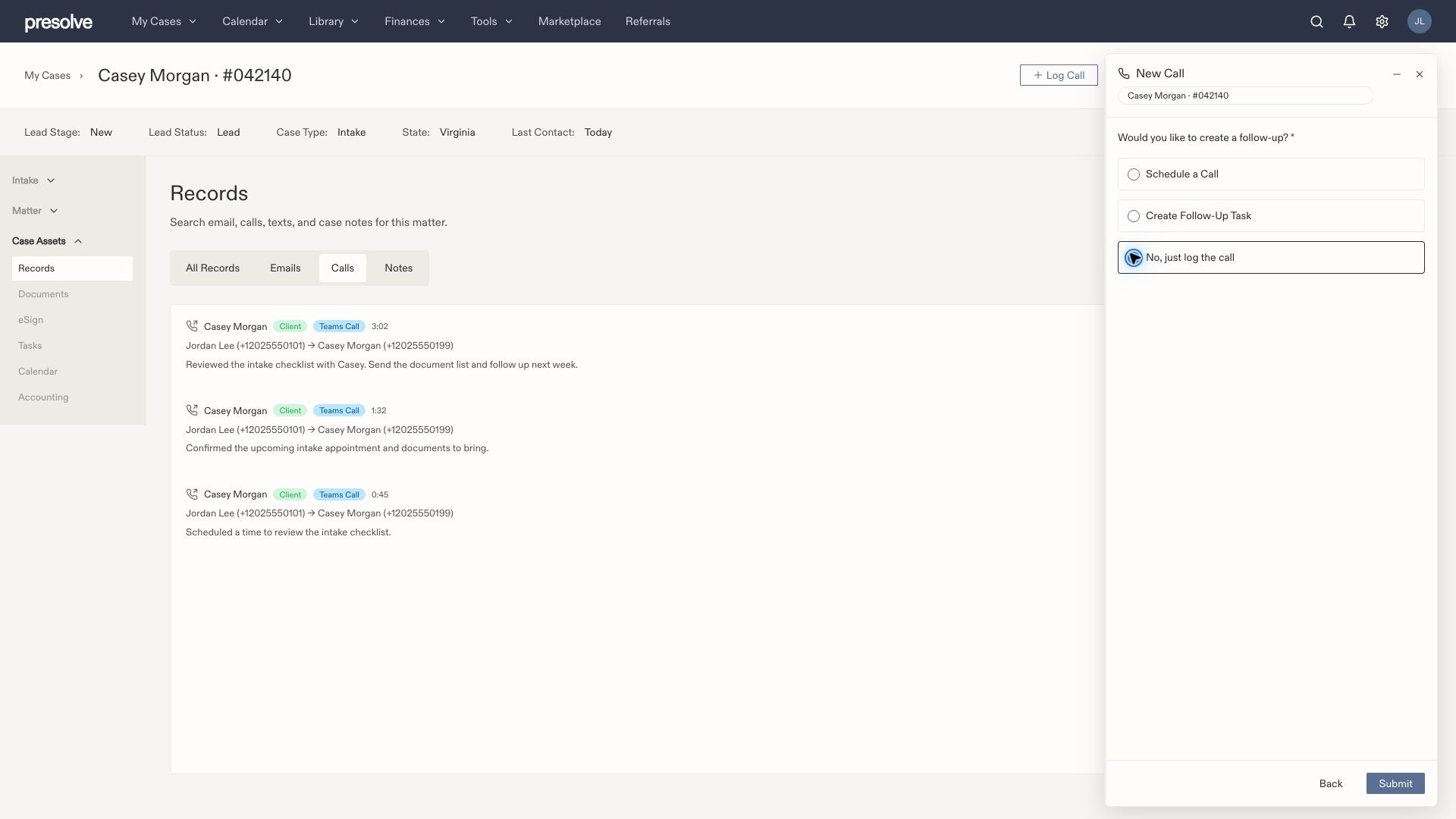Click phone icon of 1:32 call record
Viewport: 1456px width, 819px height.
coord(192,410)
